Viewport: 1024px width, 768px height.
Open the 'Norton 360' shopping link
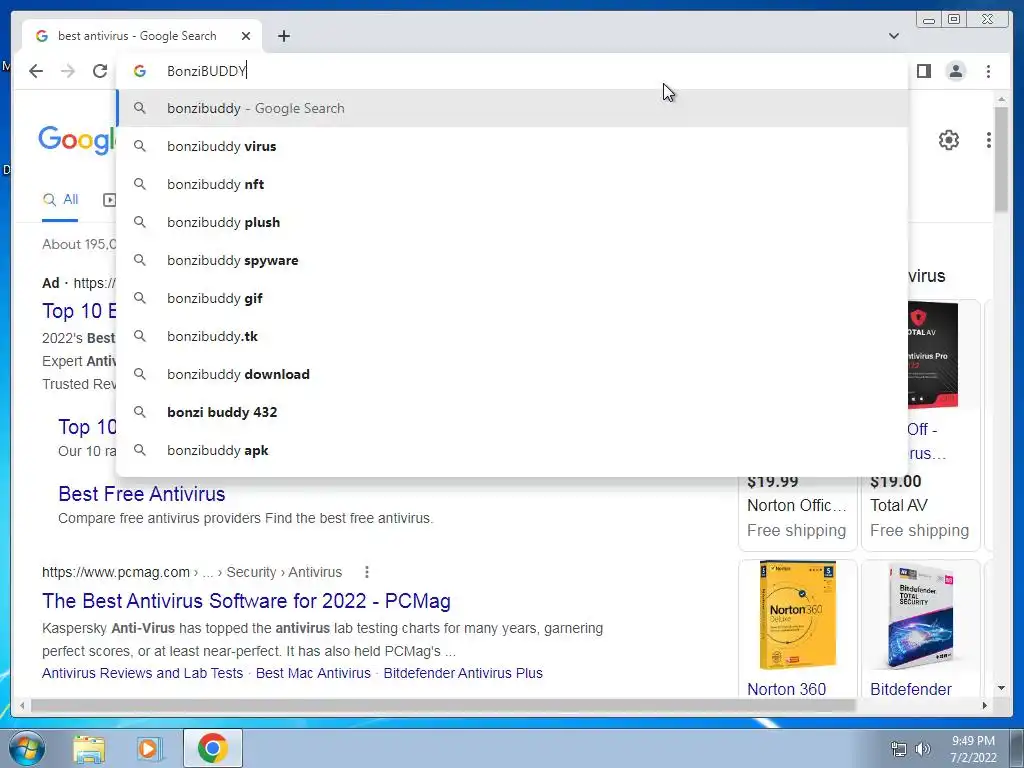click(786, 689)
